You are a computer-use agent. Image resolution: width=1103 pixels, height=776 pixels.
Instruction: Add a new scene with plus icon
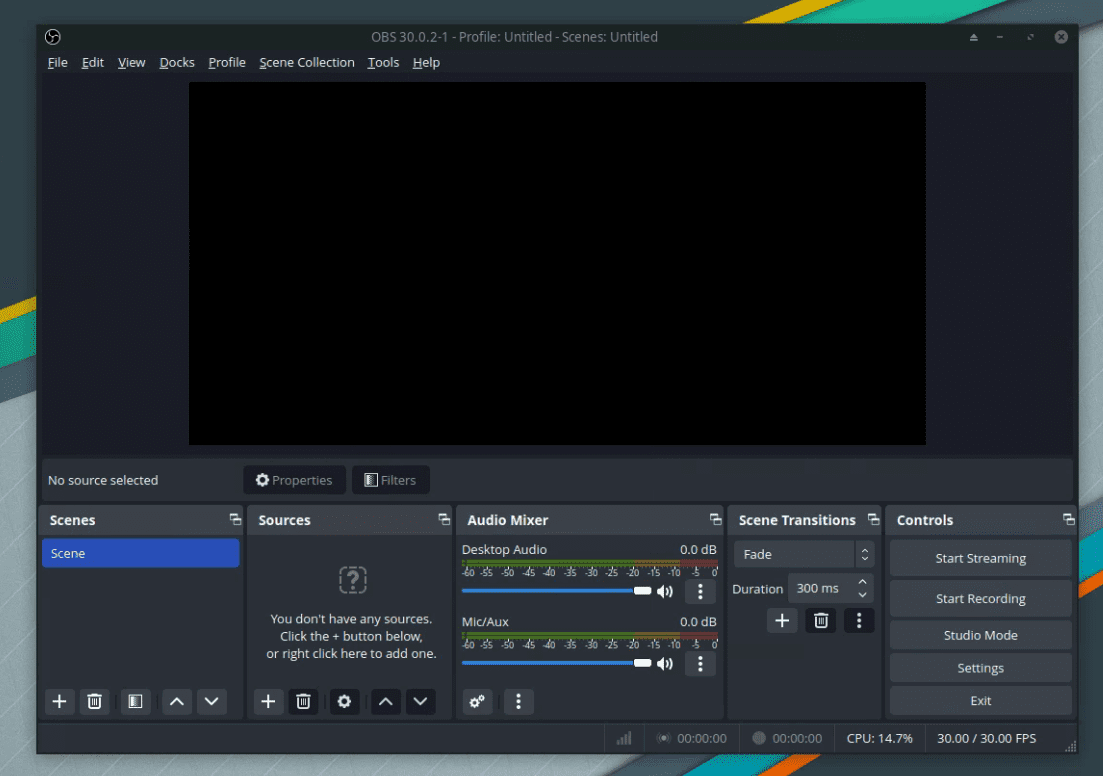point(59,701)
